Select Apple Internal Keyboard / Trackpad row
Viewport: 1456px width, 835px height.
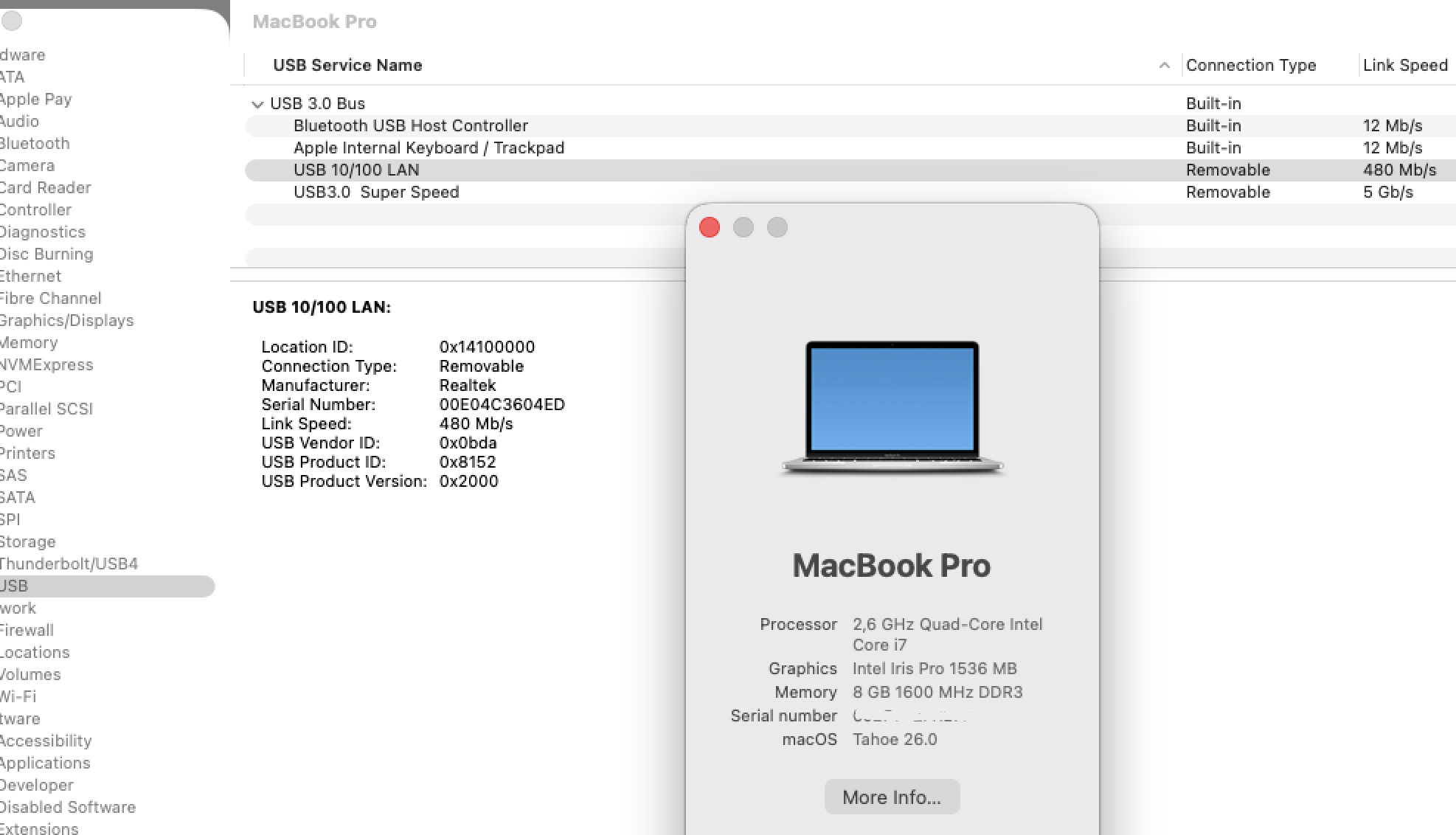click(428, 148)
